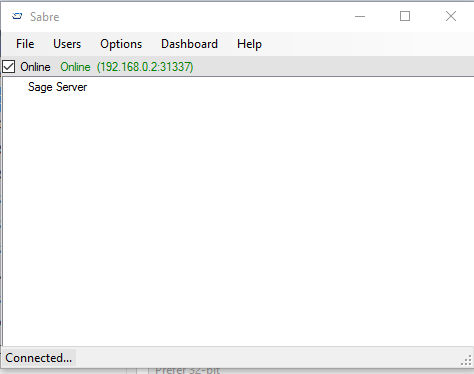This screenshot has width=474, height=374.
Task: Open the File menu
Action: pos(25,44)
